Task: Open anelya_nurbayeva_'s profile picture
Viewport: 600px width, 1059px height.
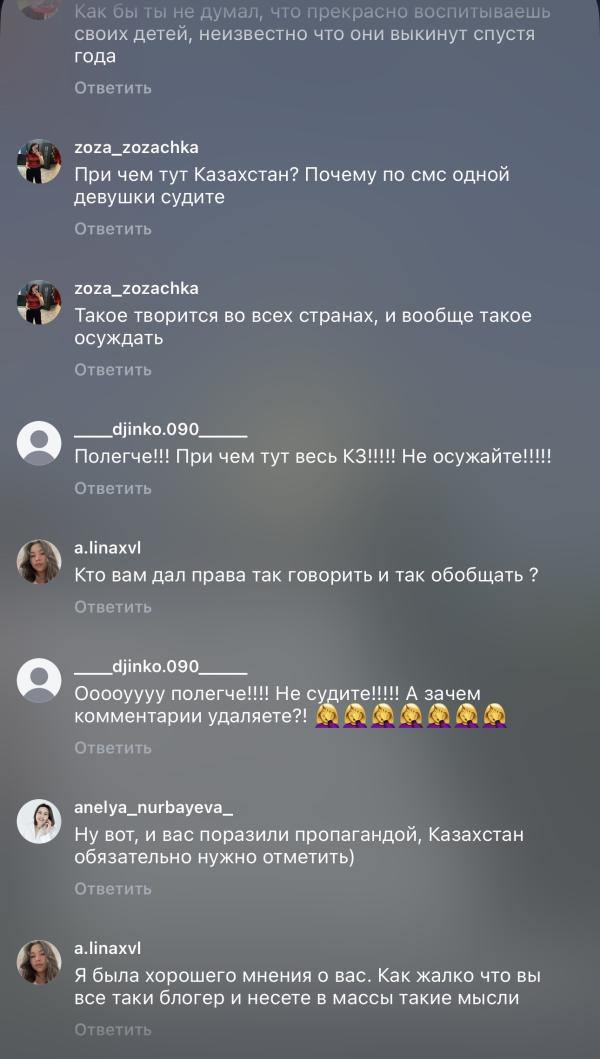Action: 39,821
